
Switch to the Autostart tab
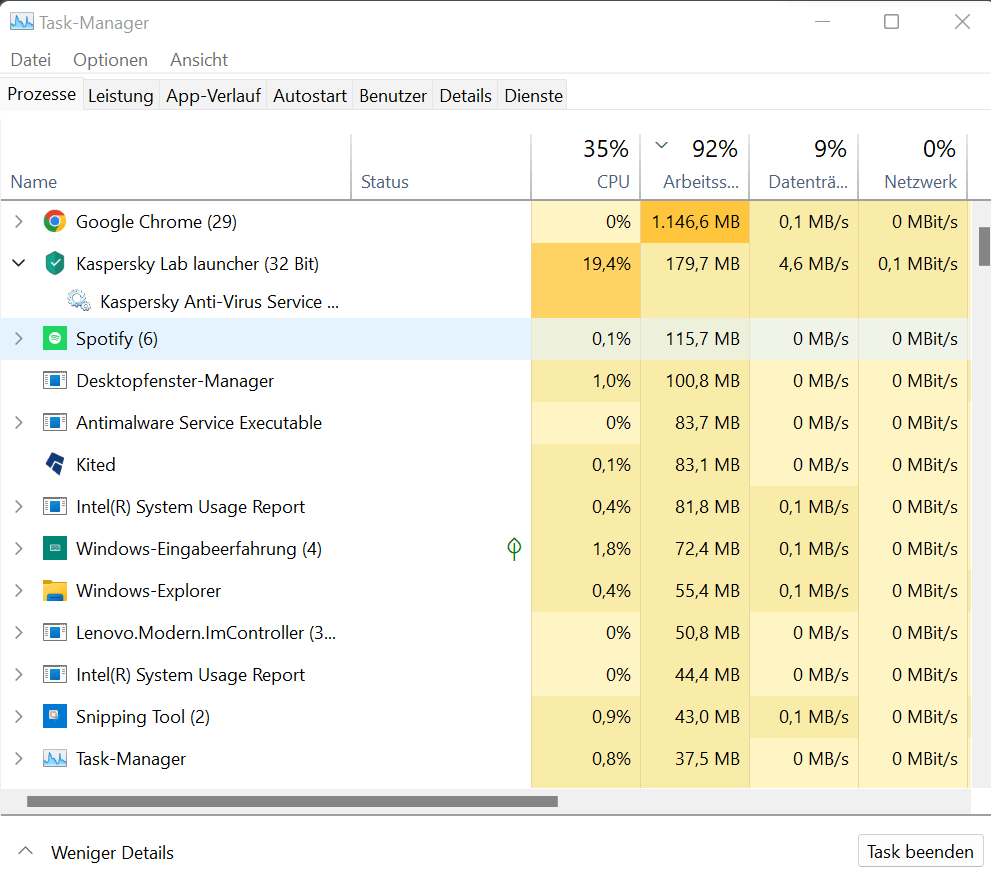tap(310, 95)
